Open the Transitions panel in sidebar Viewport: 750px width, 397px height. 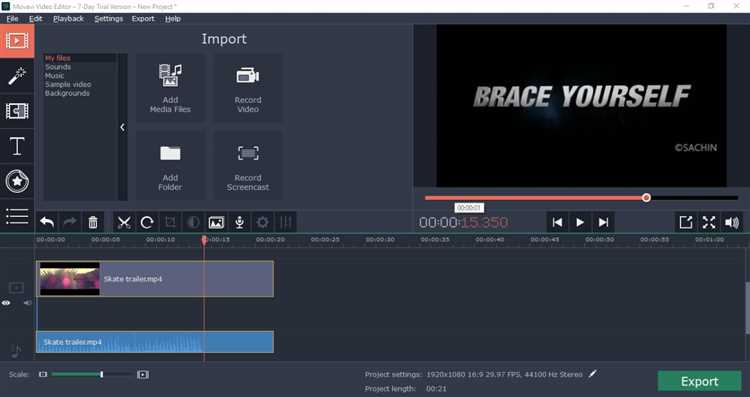(x=17, y=111)
